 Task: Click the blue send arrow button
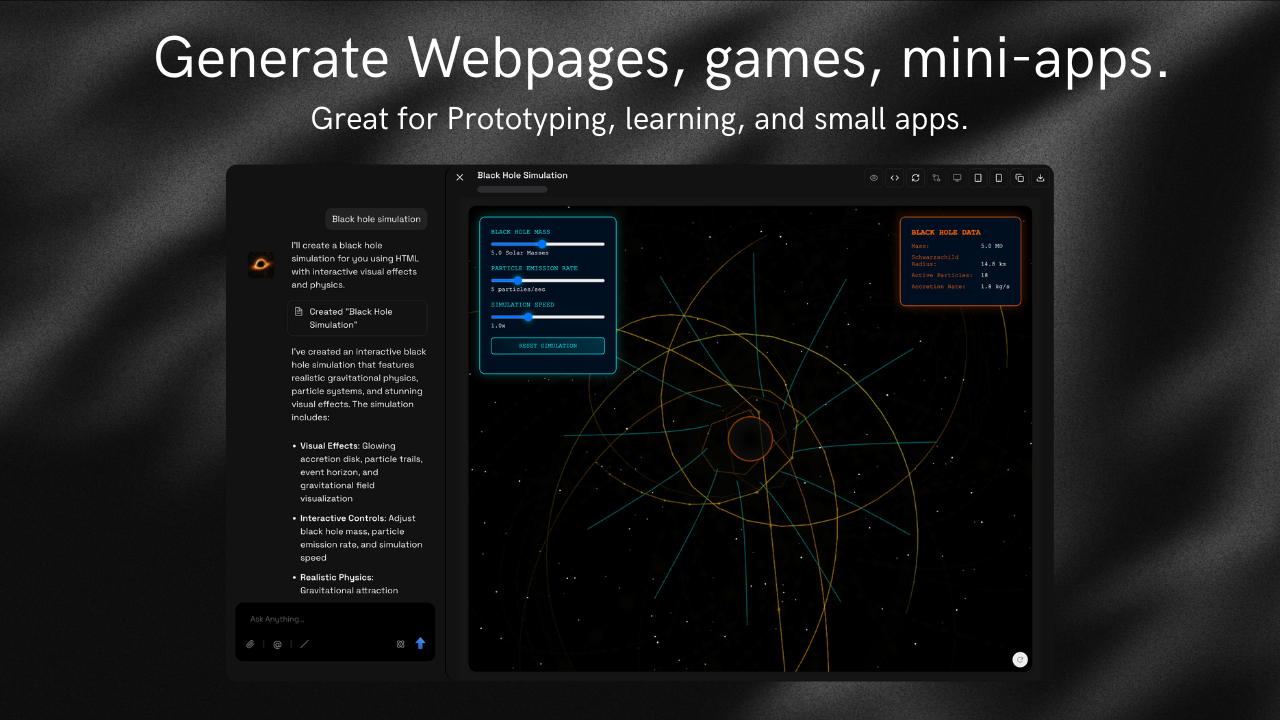click(x=421, y=644)
